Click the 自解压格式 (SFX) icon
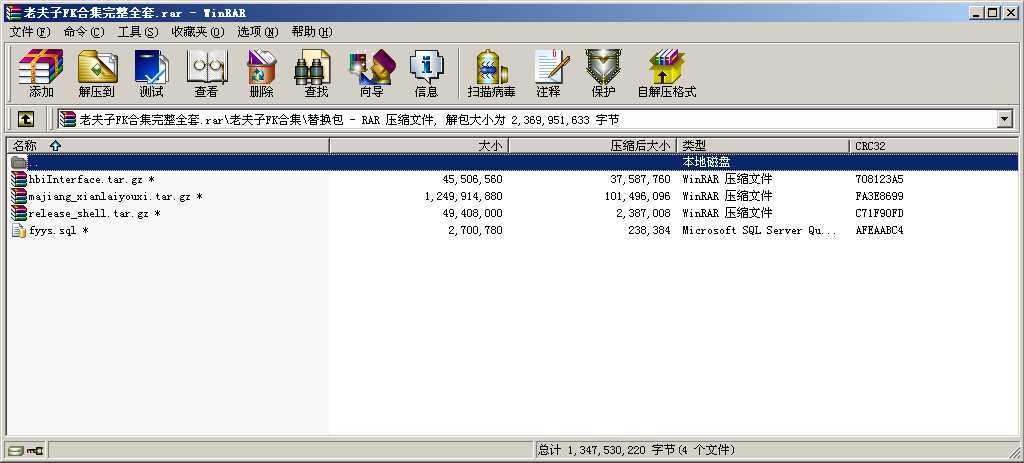 tap(666, 73)
